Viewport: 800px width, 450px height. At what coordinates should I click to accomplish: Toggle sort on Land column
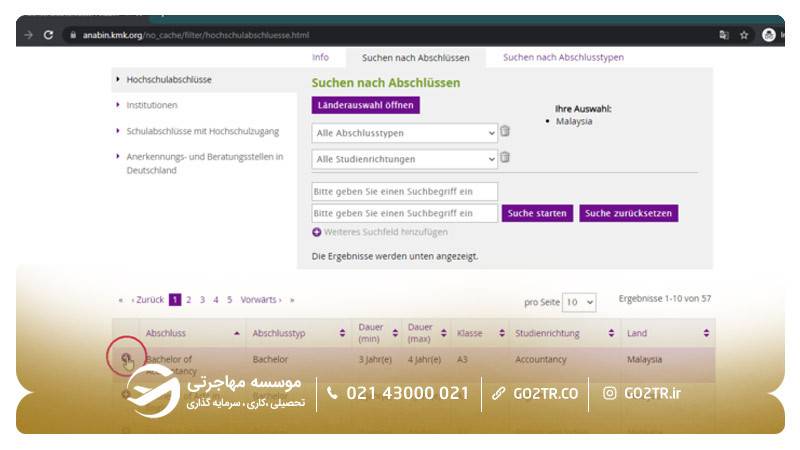[x=706, y=333]
